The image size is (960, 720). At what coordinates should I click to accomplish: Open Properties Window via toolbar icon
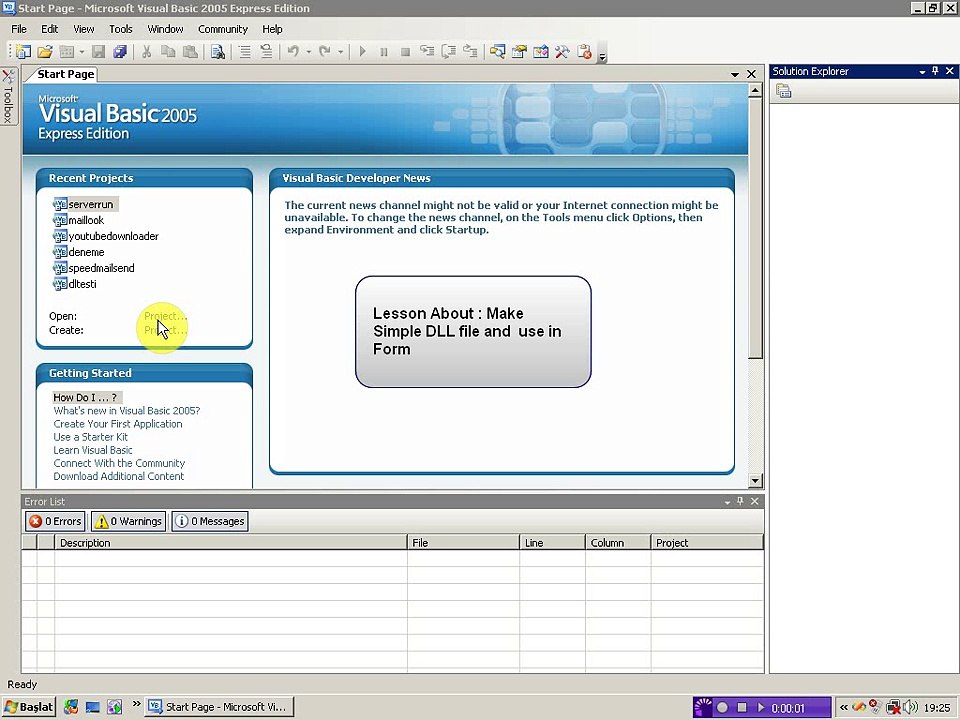[x=519, y=52]
